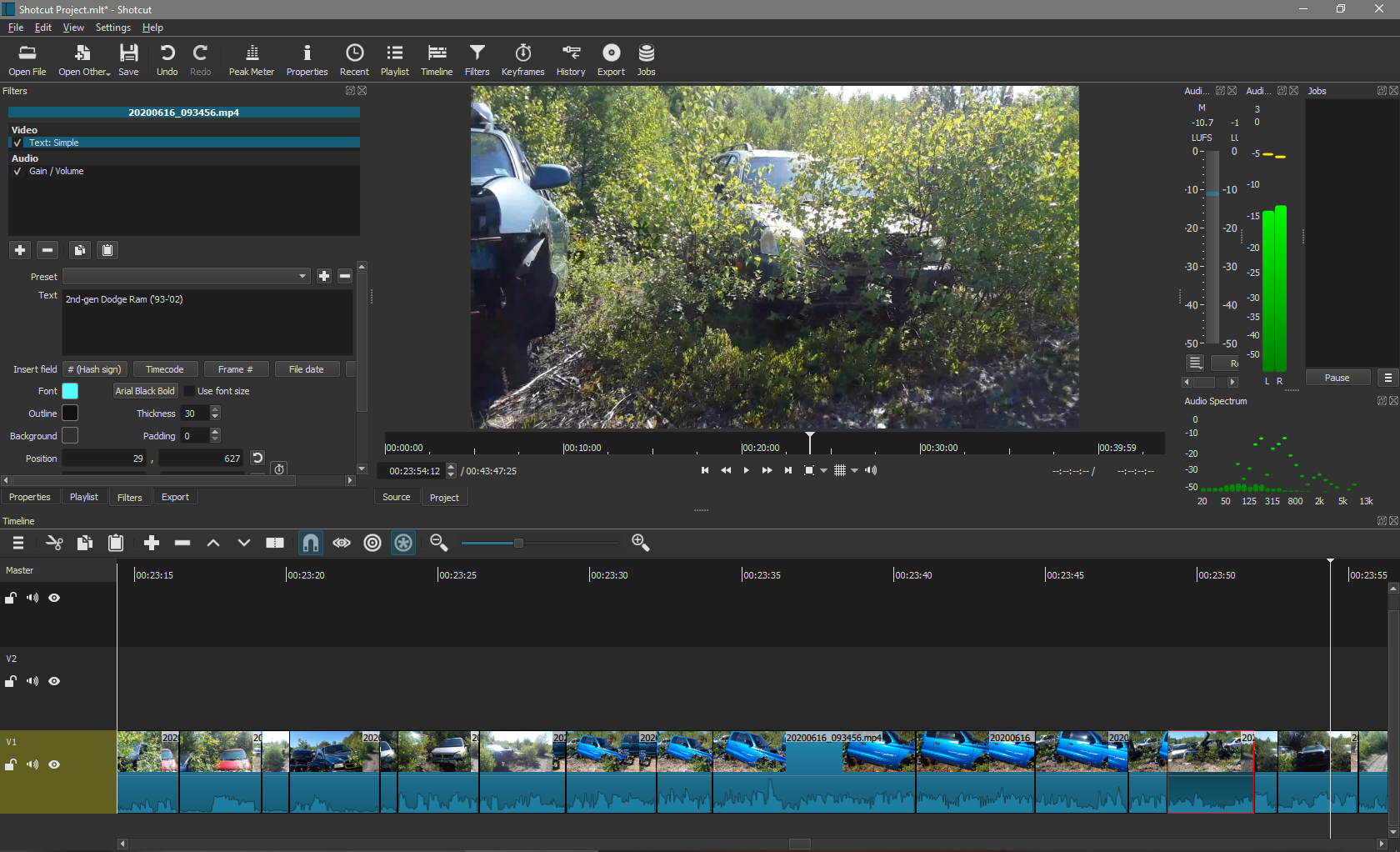
Task: Switch to the Properties tab
Action: 30,497
